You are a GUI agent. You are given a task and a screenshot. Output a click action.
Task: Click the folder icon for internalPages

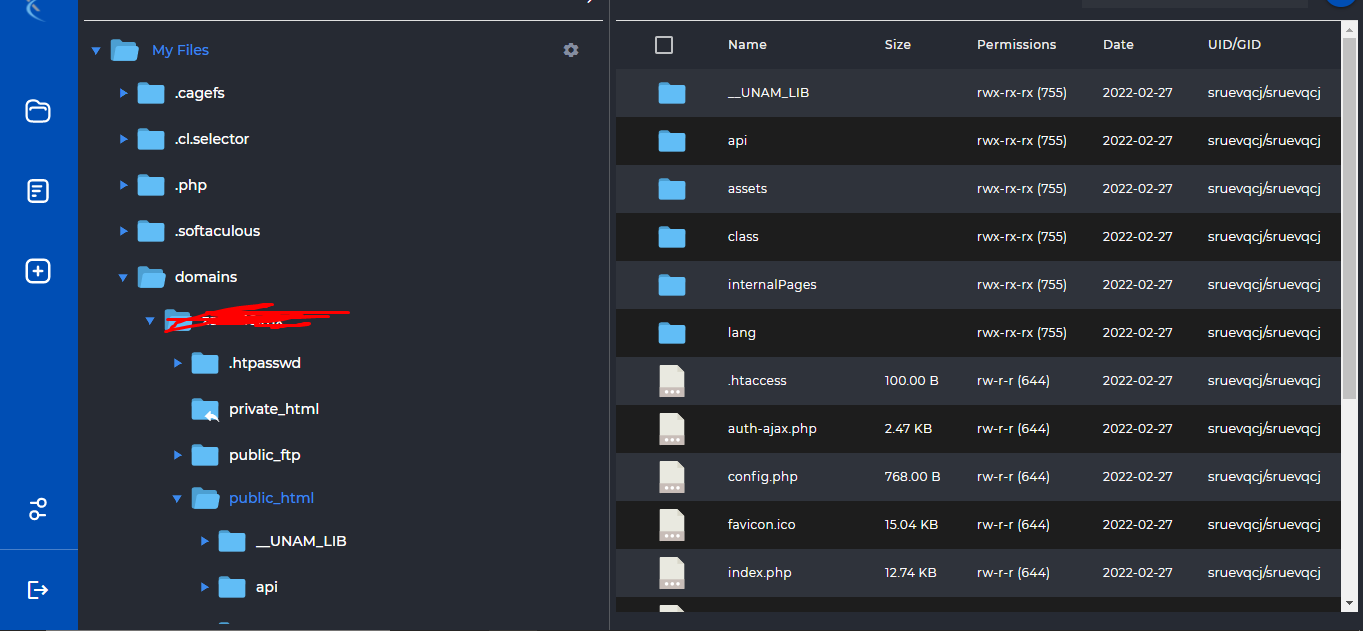click(671, 284)
